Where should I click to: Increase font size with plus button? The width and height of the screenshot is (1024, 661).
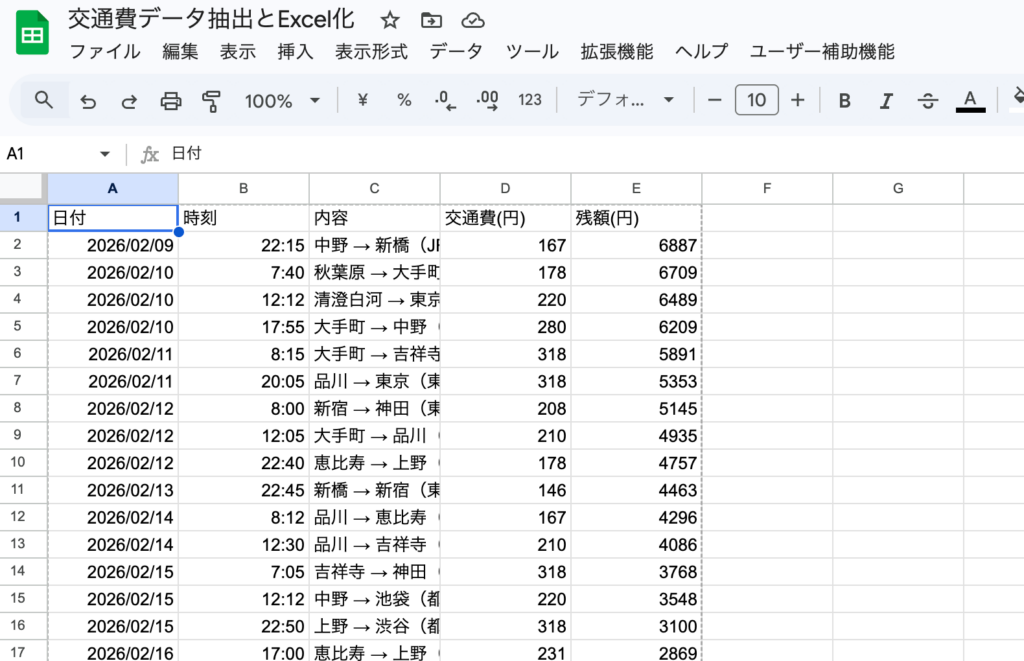click(x=798, y=100)
